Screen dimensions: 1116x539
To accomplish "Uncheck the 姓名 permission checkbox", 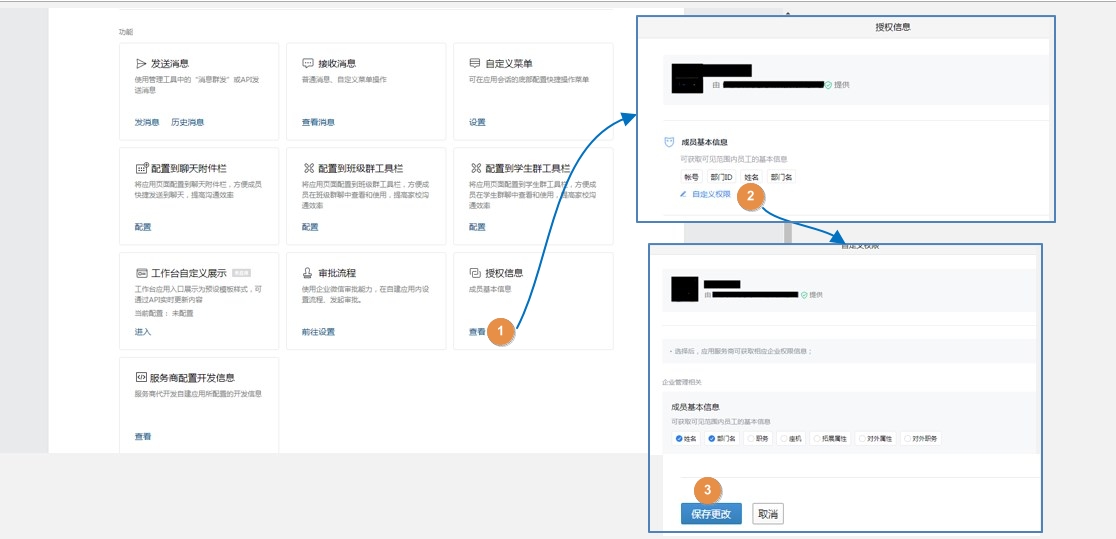I will coord(679,438).
